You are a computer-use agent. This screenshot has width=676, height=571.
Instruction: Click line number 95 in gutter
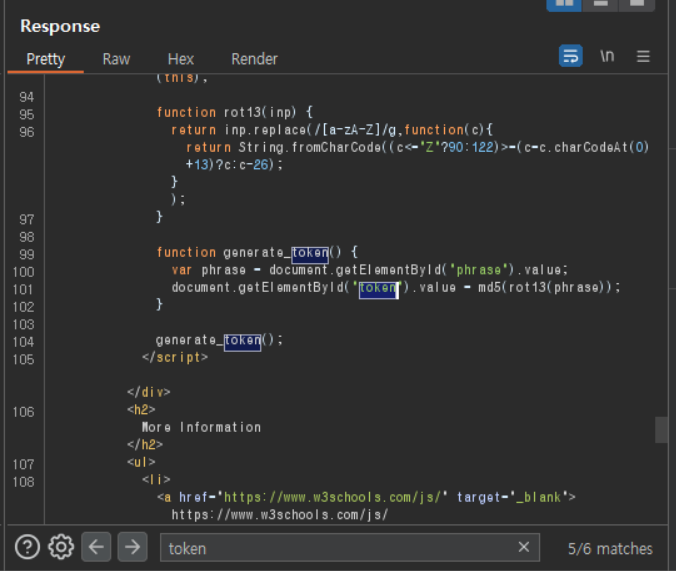pyautogui.click(x=26, y=115)
